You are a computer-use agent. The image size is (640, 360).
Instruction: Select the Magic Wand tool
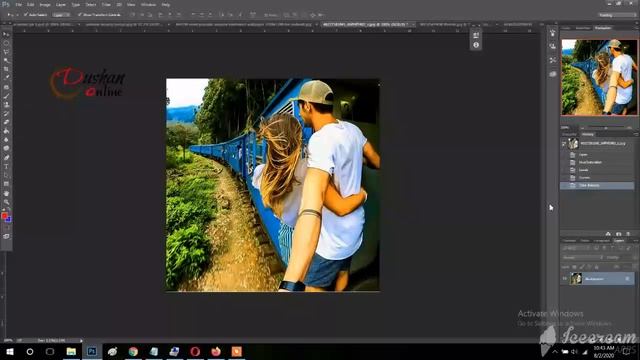point(6,60)
